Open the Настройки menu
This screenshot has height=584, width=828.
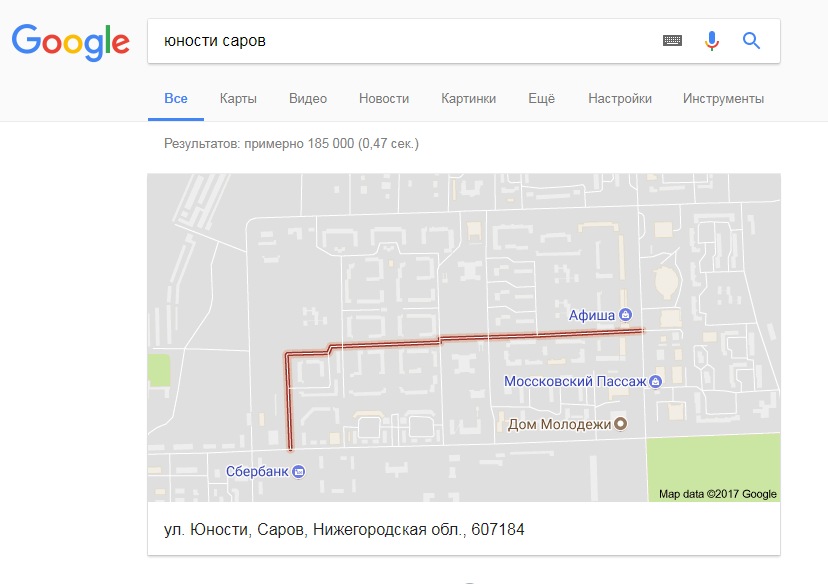click(619, 99)
